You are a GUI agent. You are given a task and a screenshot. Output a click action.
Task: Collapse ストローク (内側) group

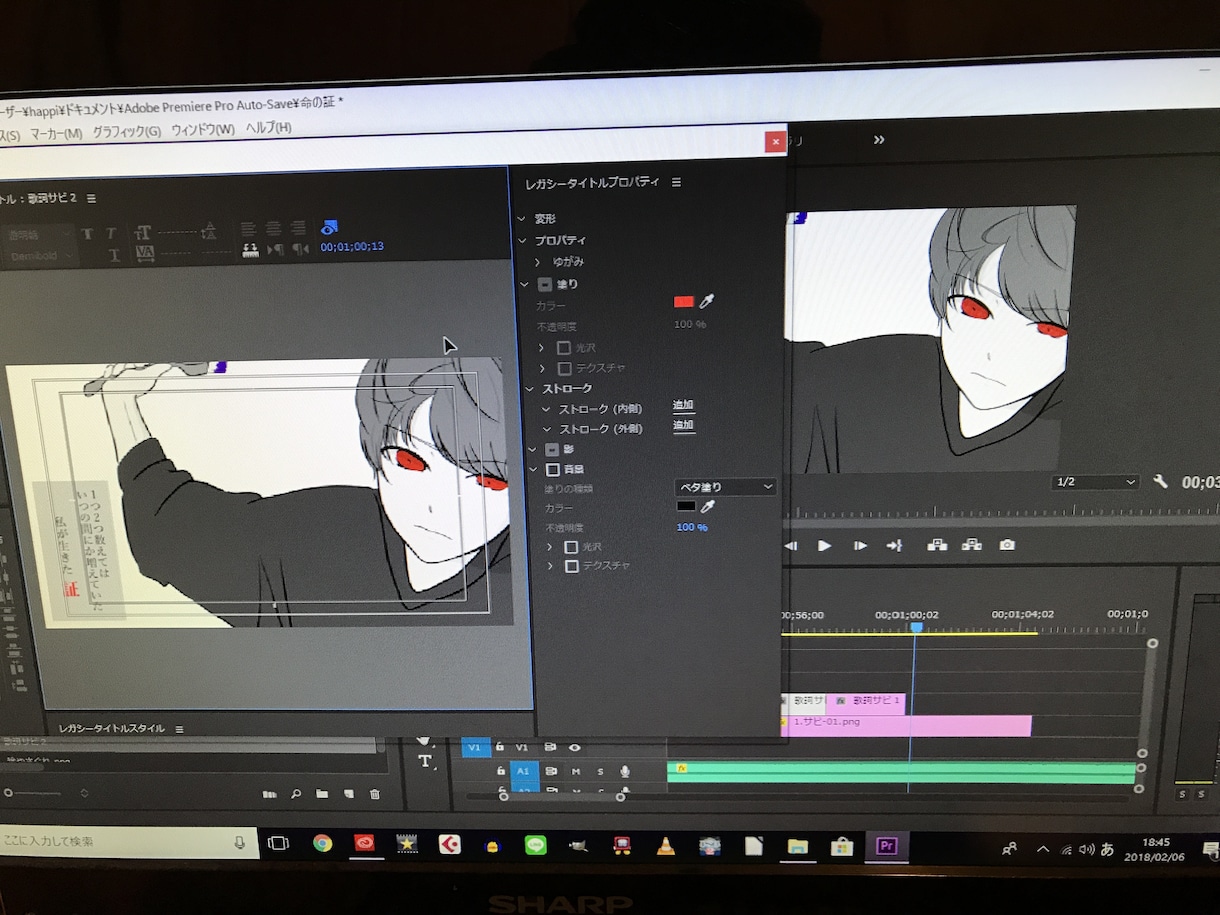[546, 409]
